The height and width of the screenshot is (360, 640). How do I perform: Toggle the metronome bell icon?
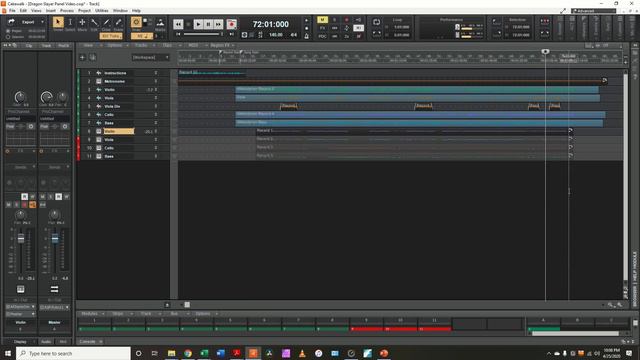coord(307,36)
